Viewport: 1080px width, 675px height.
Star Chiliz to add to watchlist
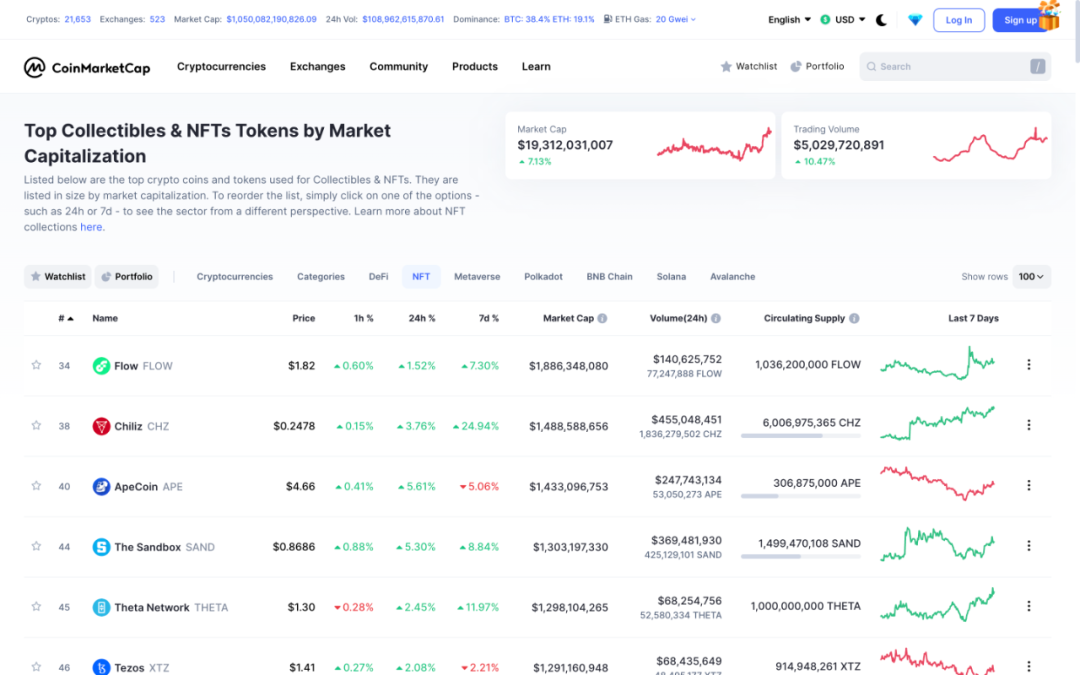click(x=37, y=426)
